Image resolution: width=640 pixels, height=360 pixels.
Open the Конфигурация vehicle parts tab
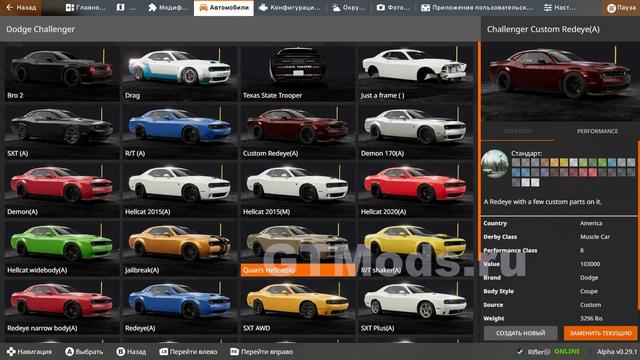pos(290,8)
